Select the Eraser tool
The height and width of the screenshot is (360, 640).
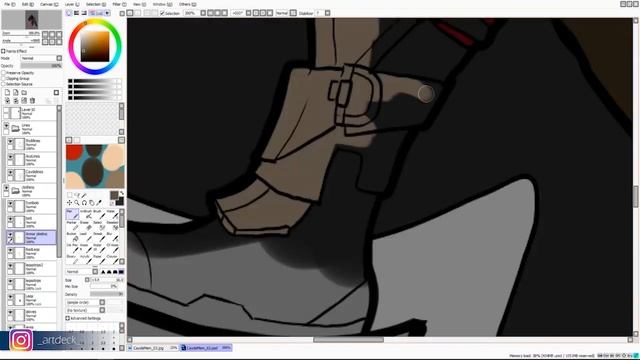[86, 225]
